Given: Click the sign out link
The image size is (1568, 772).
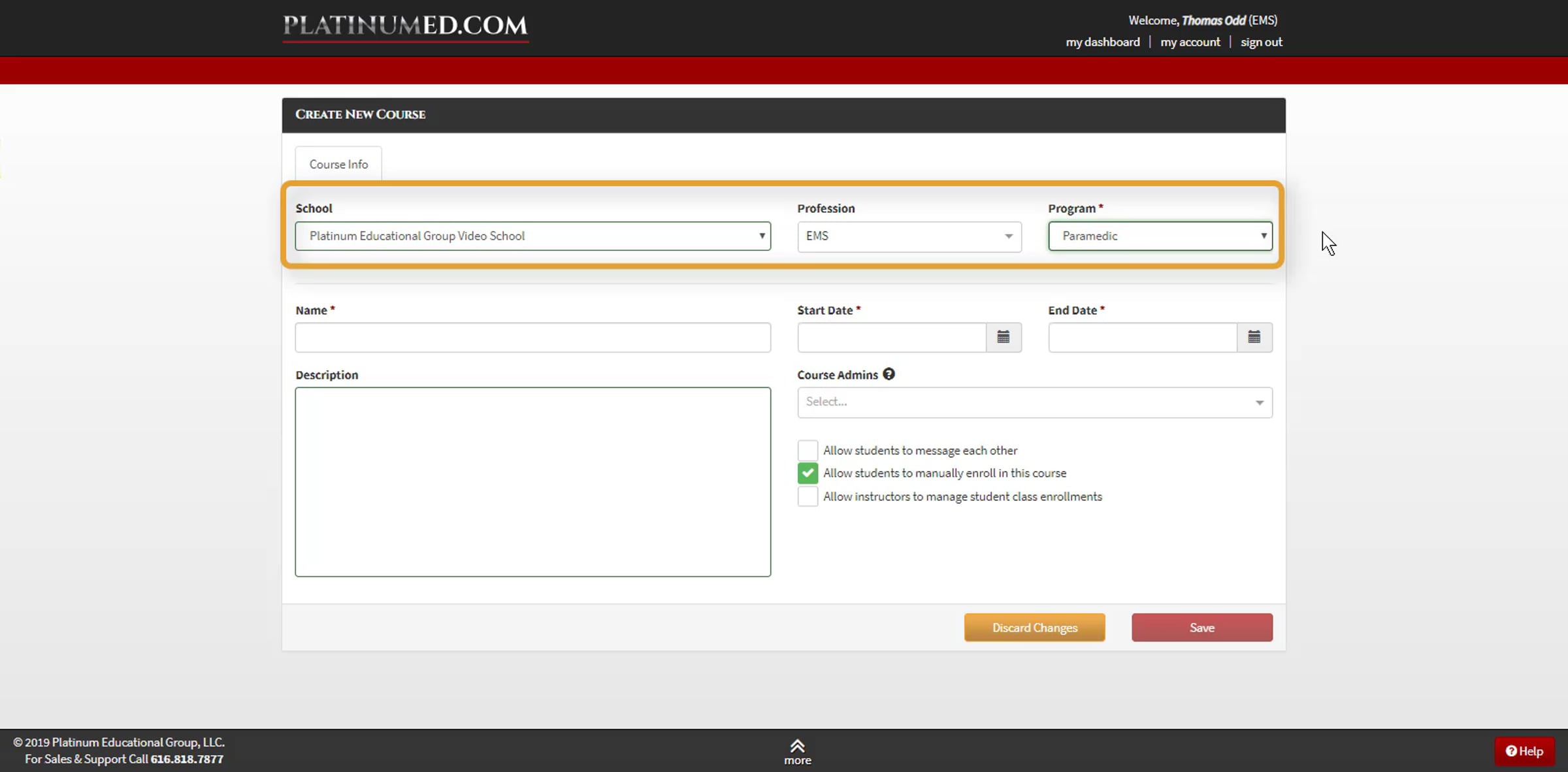Looking at the screenshot, I should (1261, 42).
